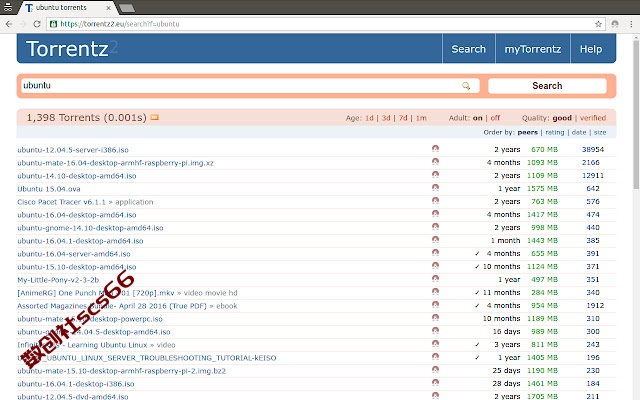Screen dimensions: 640x400
Task: Click the browser back arrow
Action: [x=9, y=24]
